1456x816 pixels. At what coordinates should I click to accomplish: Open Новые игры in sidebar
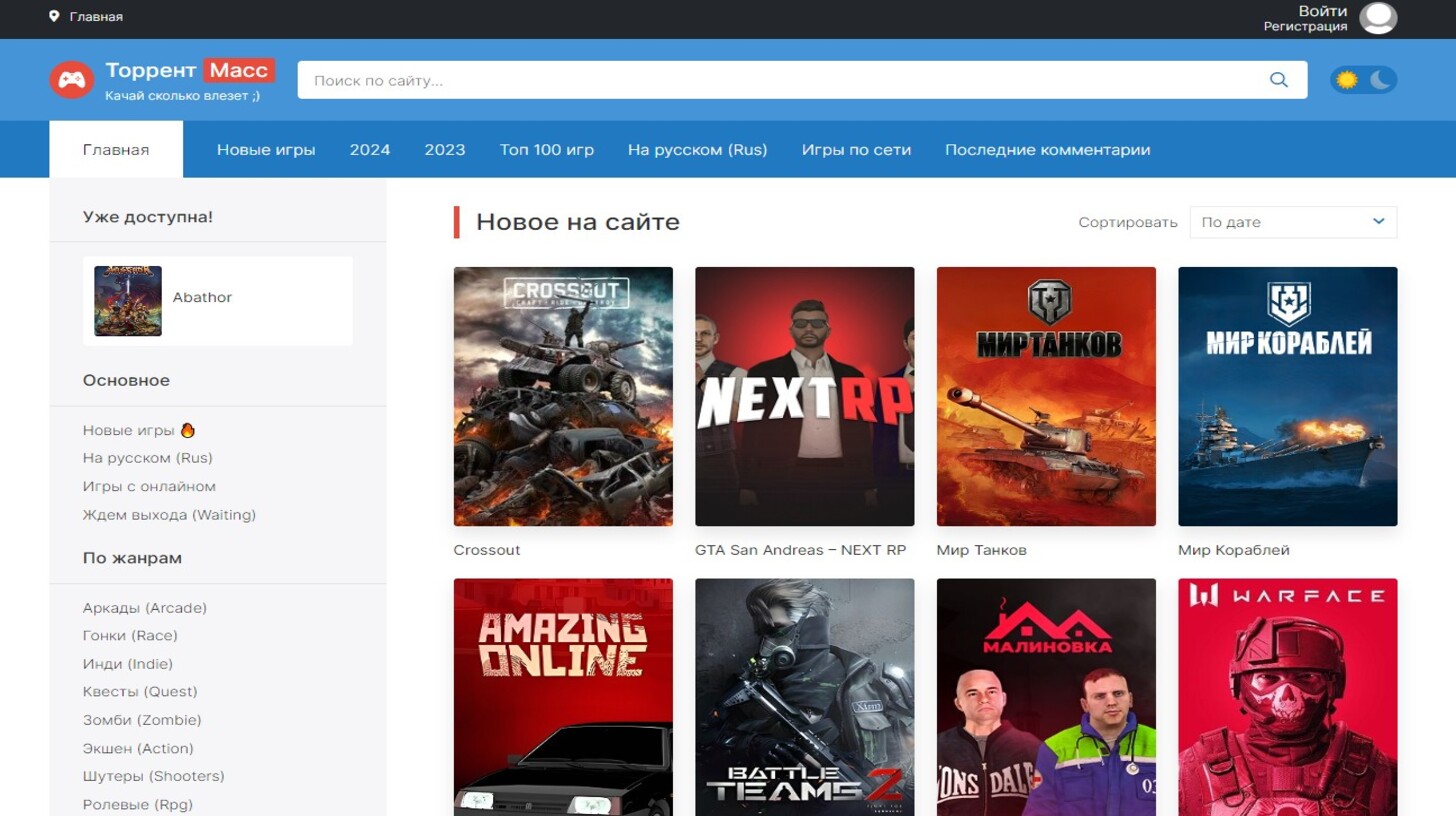pos(129,430)
